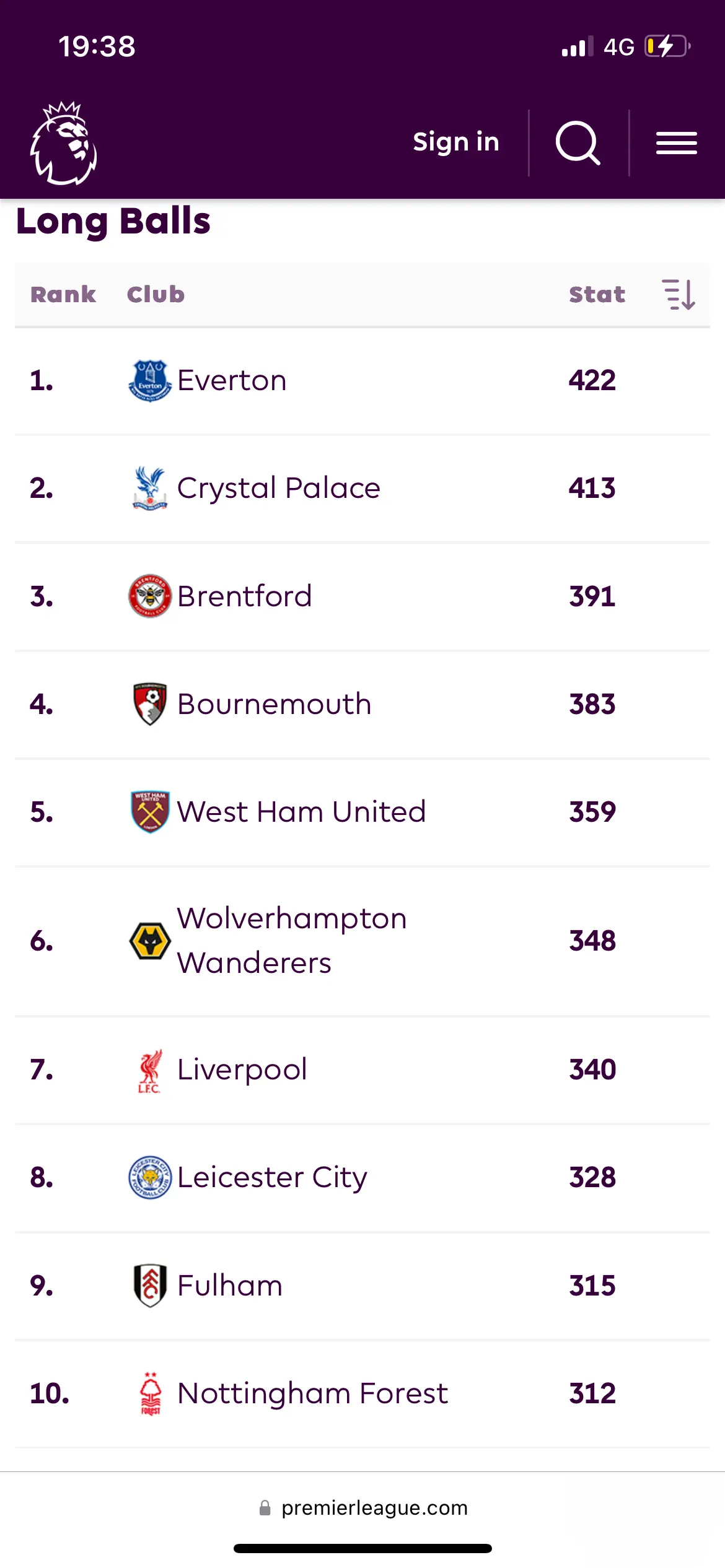This screenshot has width=725, height=1568.
Task: Click the Wolves wolf-head badge
Action: [150, 941]
